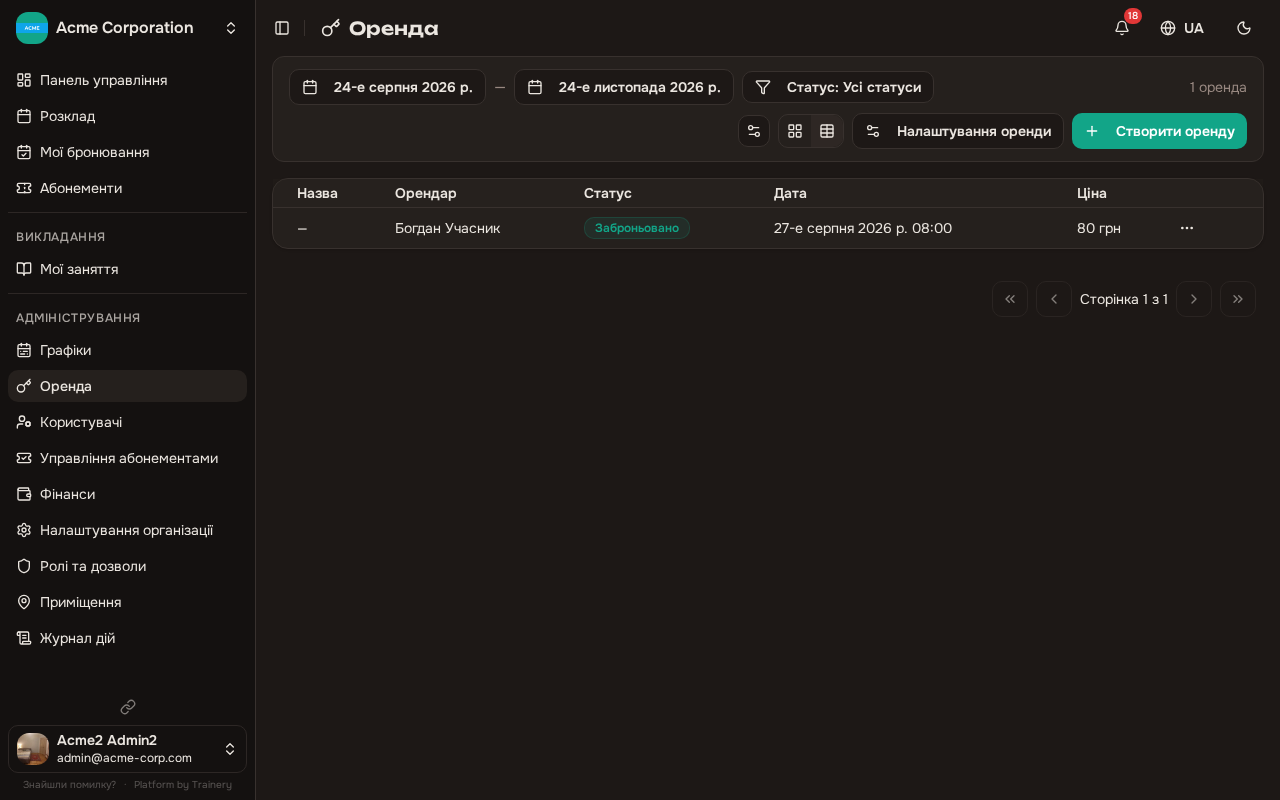
Task: Open Мої бронювання in the sidebar
Action: pos(128,152)
